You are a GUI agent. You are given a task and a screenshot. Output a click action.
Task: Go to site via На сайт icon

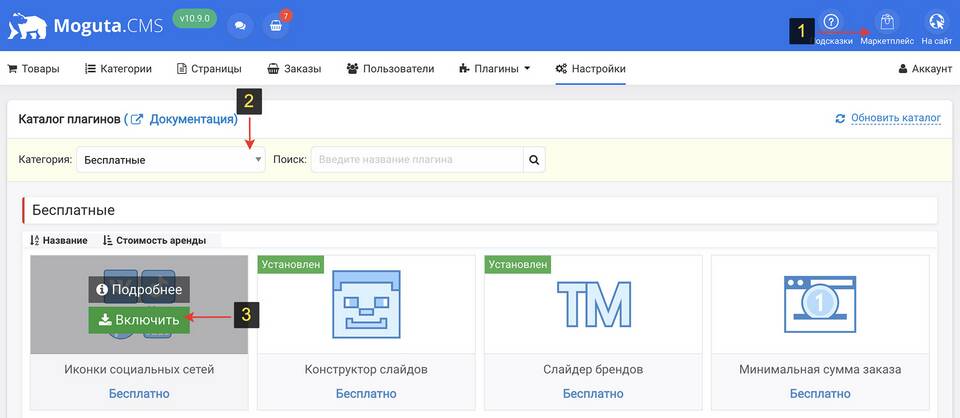click(936, 22)
